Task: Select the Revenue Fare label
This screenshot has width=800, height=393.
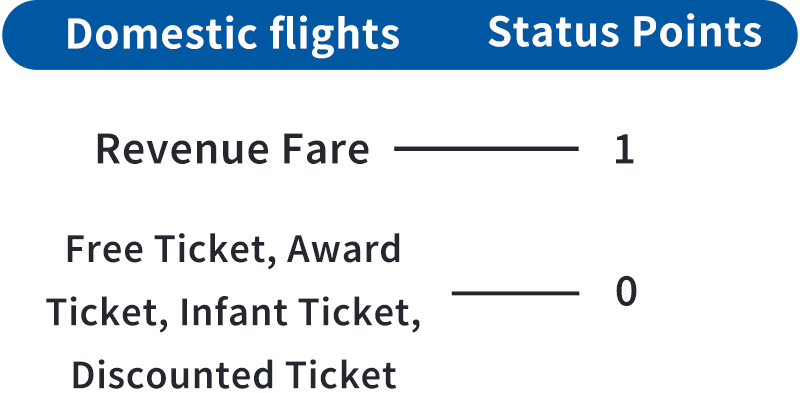Action: pos(233,150)
